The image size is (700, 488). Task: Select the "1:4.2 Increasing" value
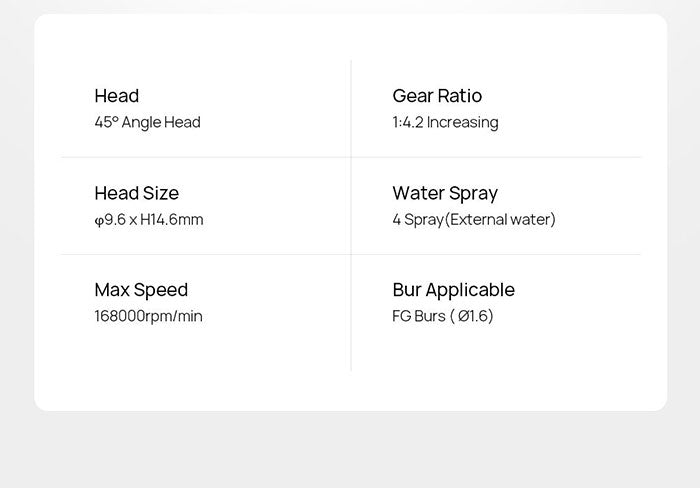[x=445, y=122]
